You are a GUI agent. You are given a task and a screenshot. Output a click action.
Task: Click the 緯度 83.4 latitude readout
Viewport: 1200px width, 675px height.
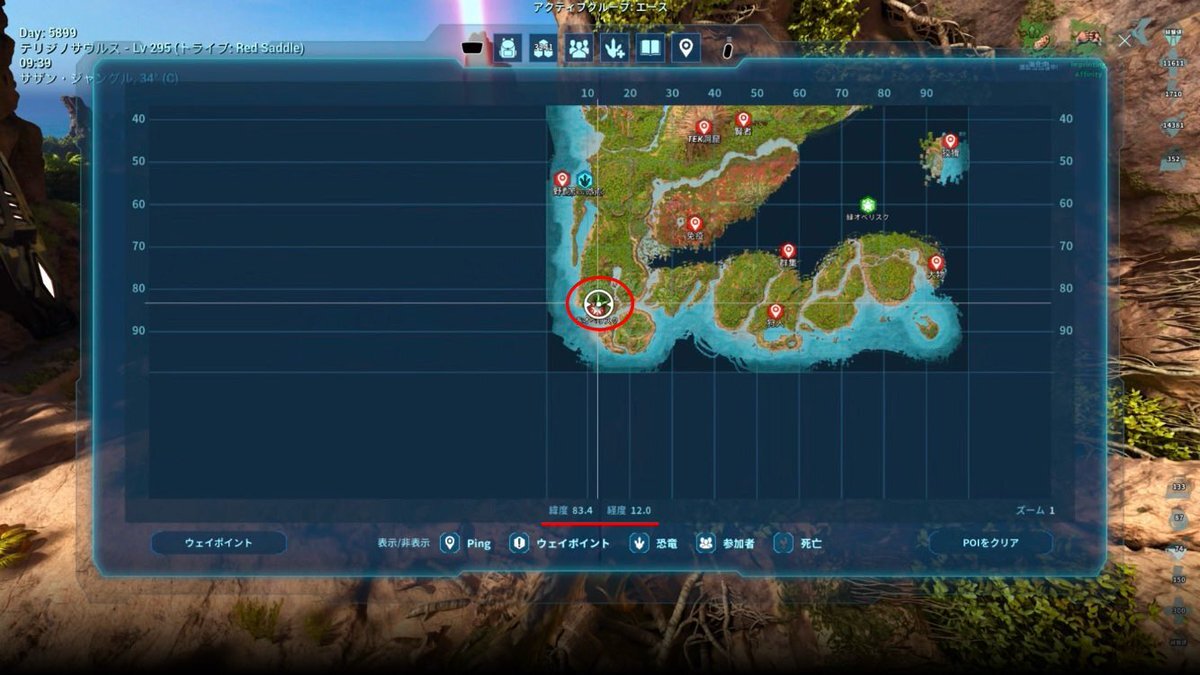click(x=571, y=510)
